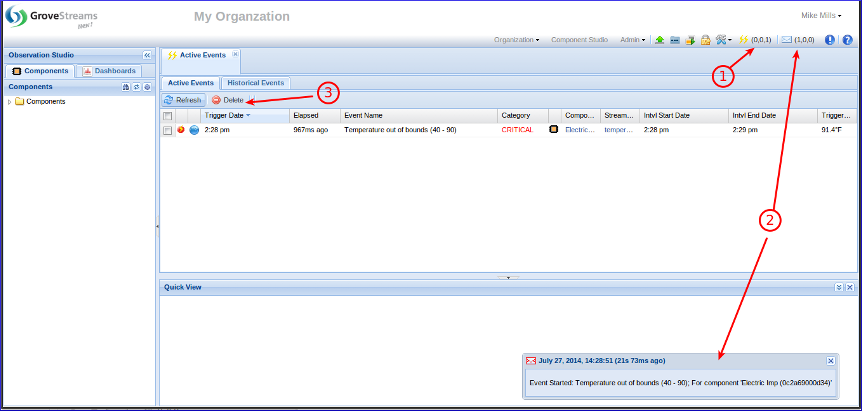This screenshot has height=411, width=862.
Task: Click the refresh icon in Components panel header
Action: (x=136, y=87)
